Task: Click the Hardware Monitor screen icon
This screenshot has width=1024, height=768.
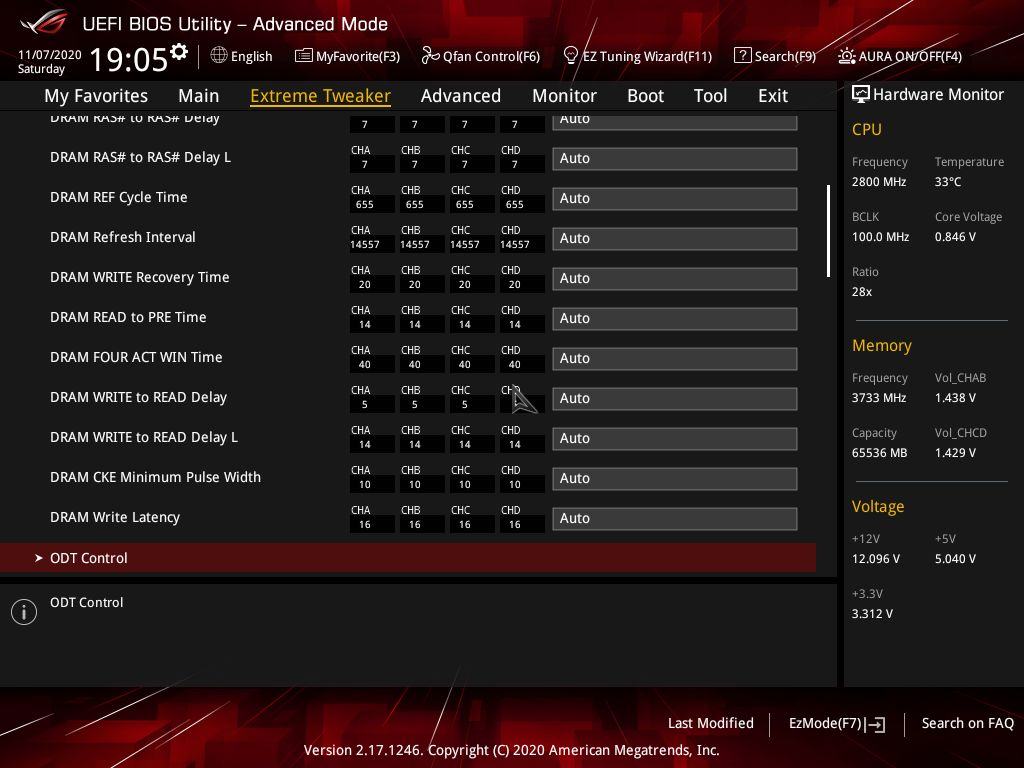Action: pyautogui.click(x=861, y=95)
